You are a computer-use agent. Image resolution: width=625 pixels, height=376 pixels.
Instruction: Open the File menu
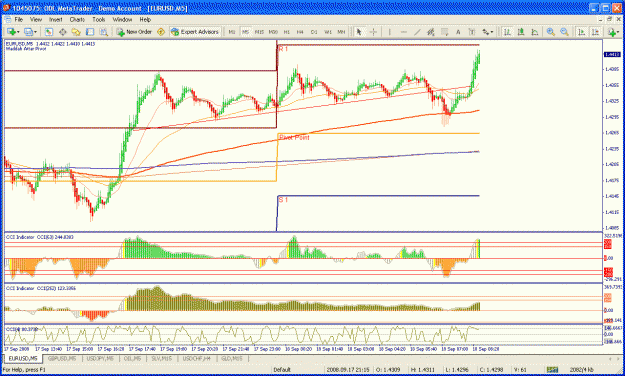(19, 19)
